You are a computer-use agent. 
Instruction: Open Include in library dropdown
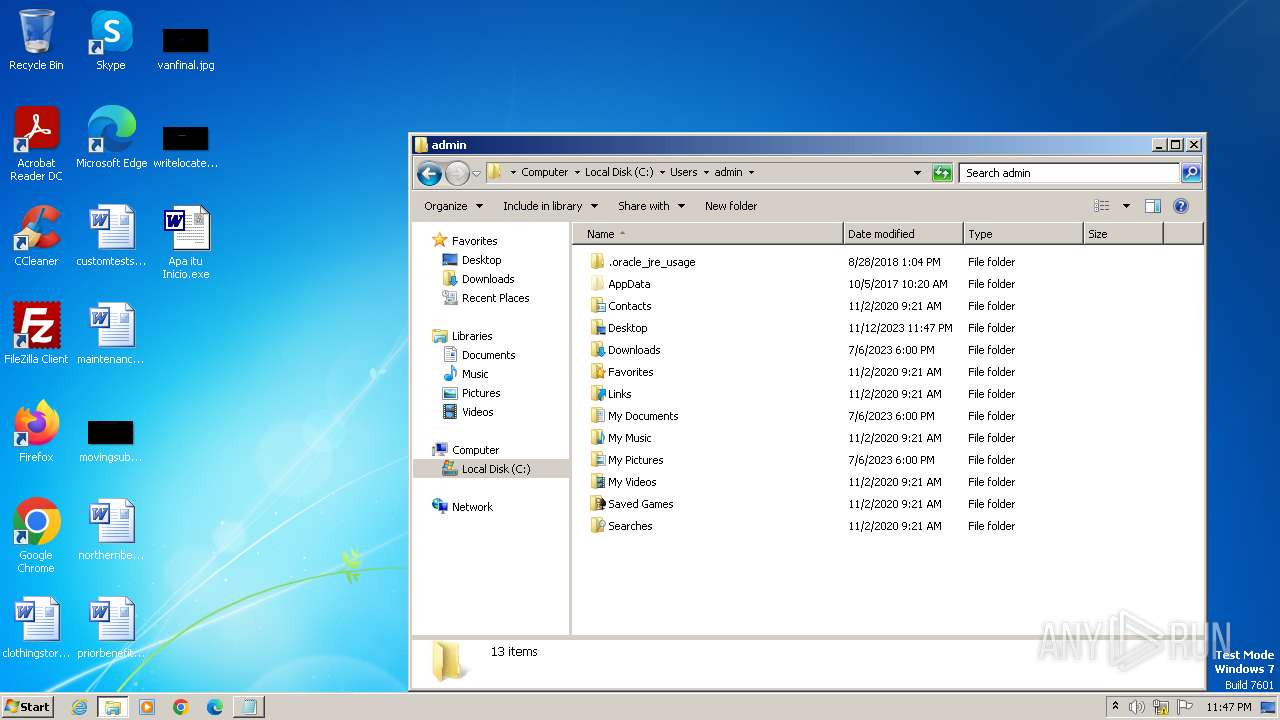coord(550,206)
